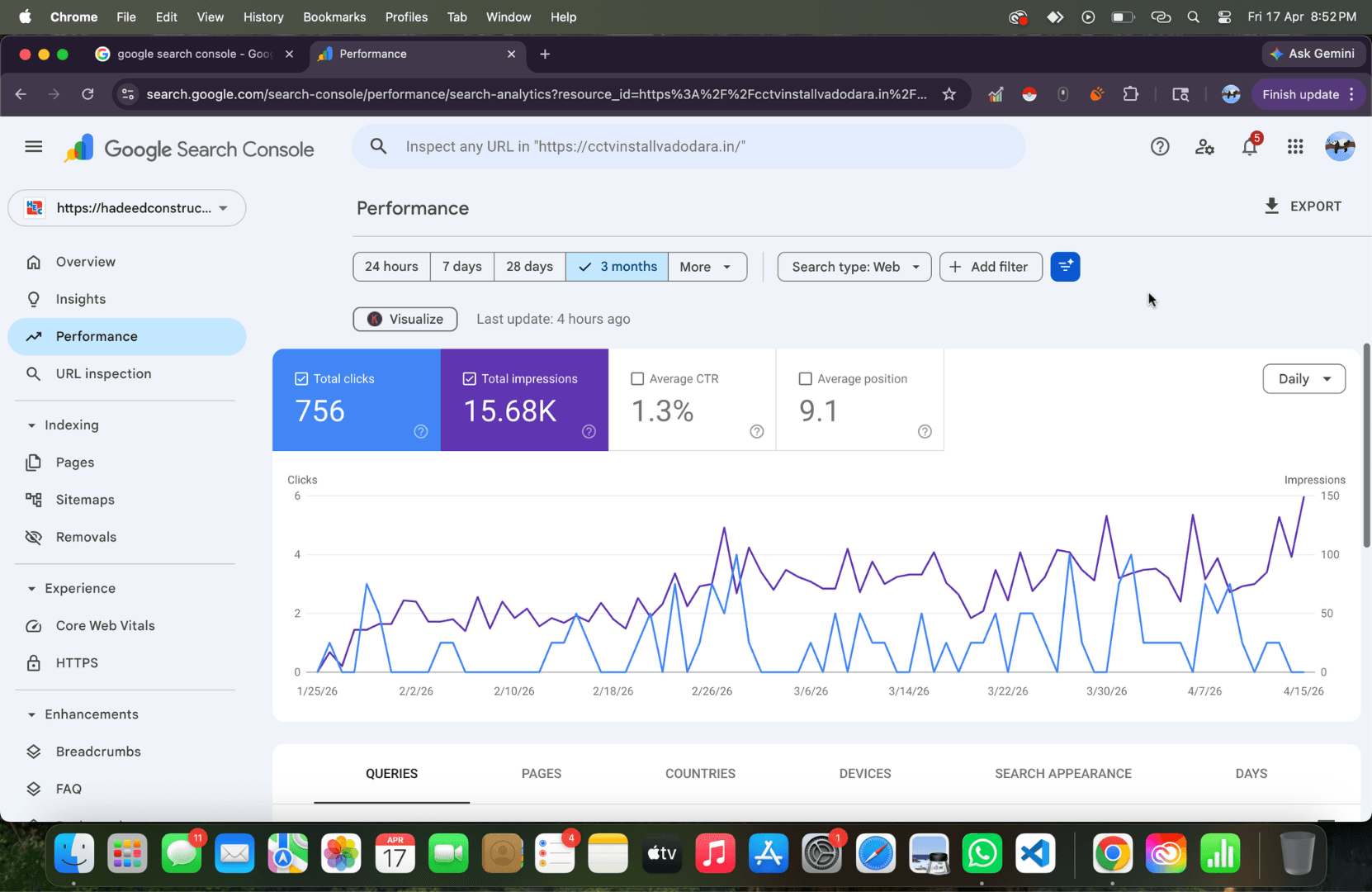
Task: Switch to the COUNTRIES tab
Action: click(700, 774)
